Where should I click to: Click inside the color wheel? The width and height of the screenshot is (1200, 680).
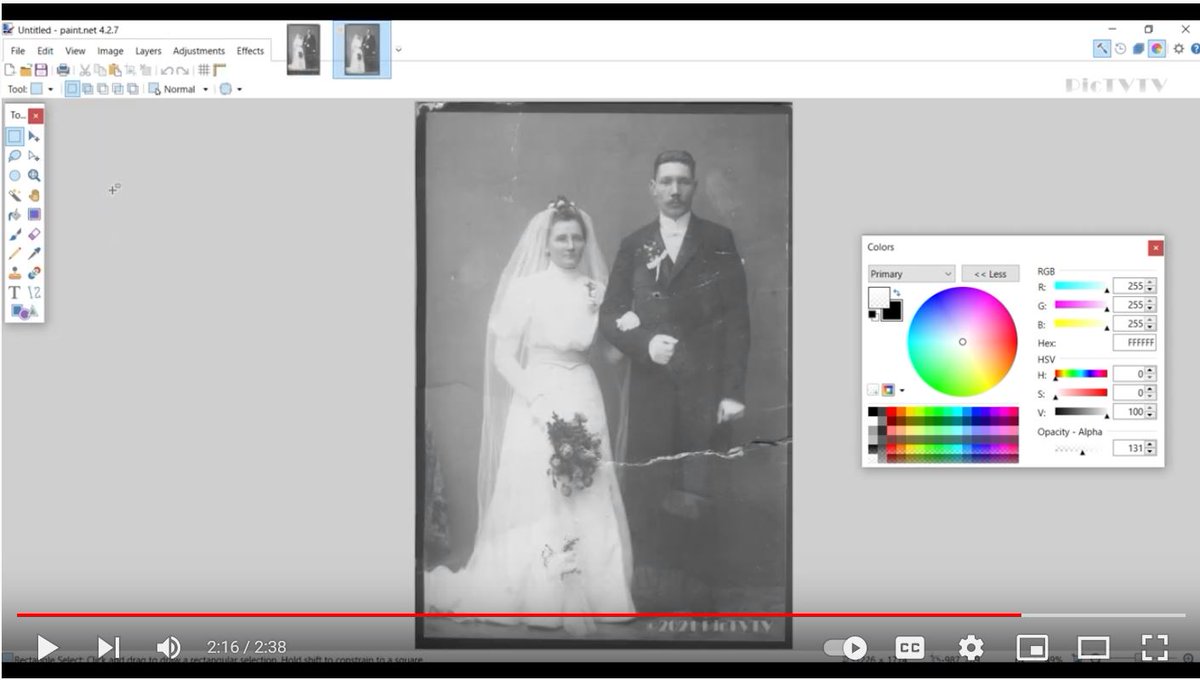(x=962, y=342)
